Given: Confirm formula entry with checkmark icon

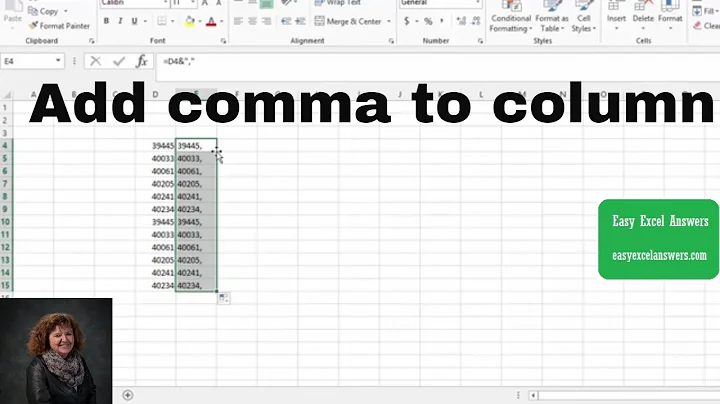Looking at the screenshot, I should (x=119, y=61).
